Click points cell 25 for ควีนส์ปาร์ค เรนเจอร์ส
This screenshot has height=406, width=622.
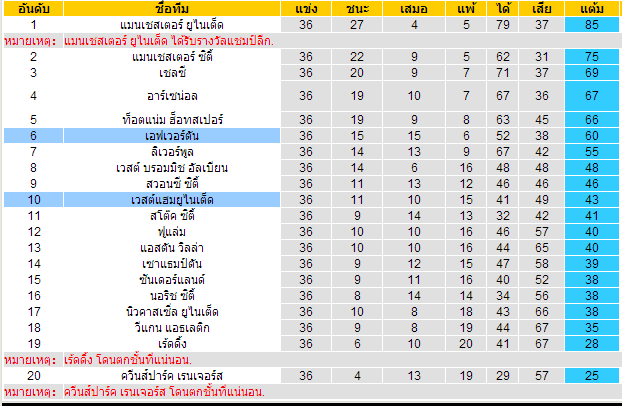click(x=591, y=375)
